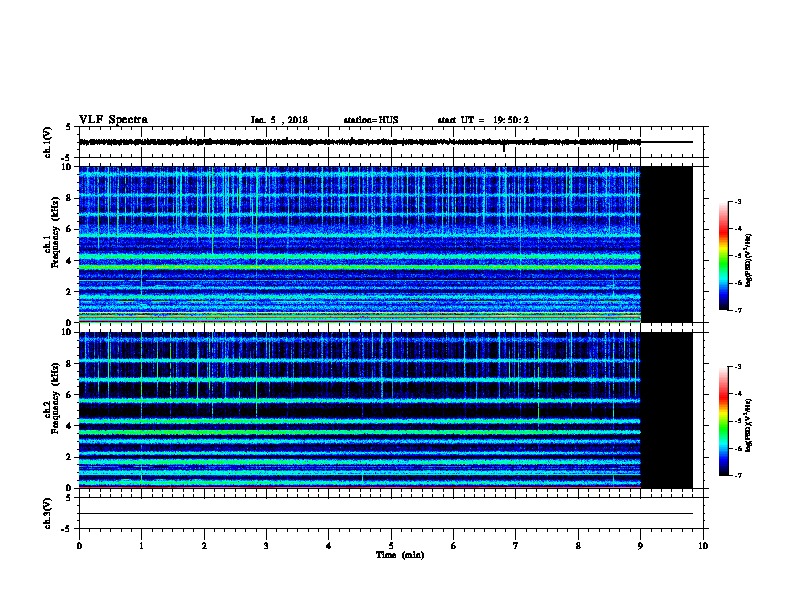Click the flat ch.3 voltage trace line

click(385, 514)
